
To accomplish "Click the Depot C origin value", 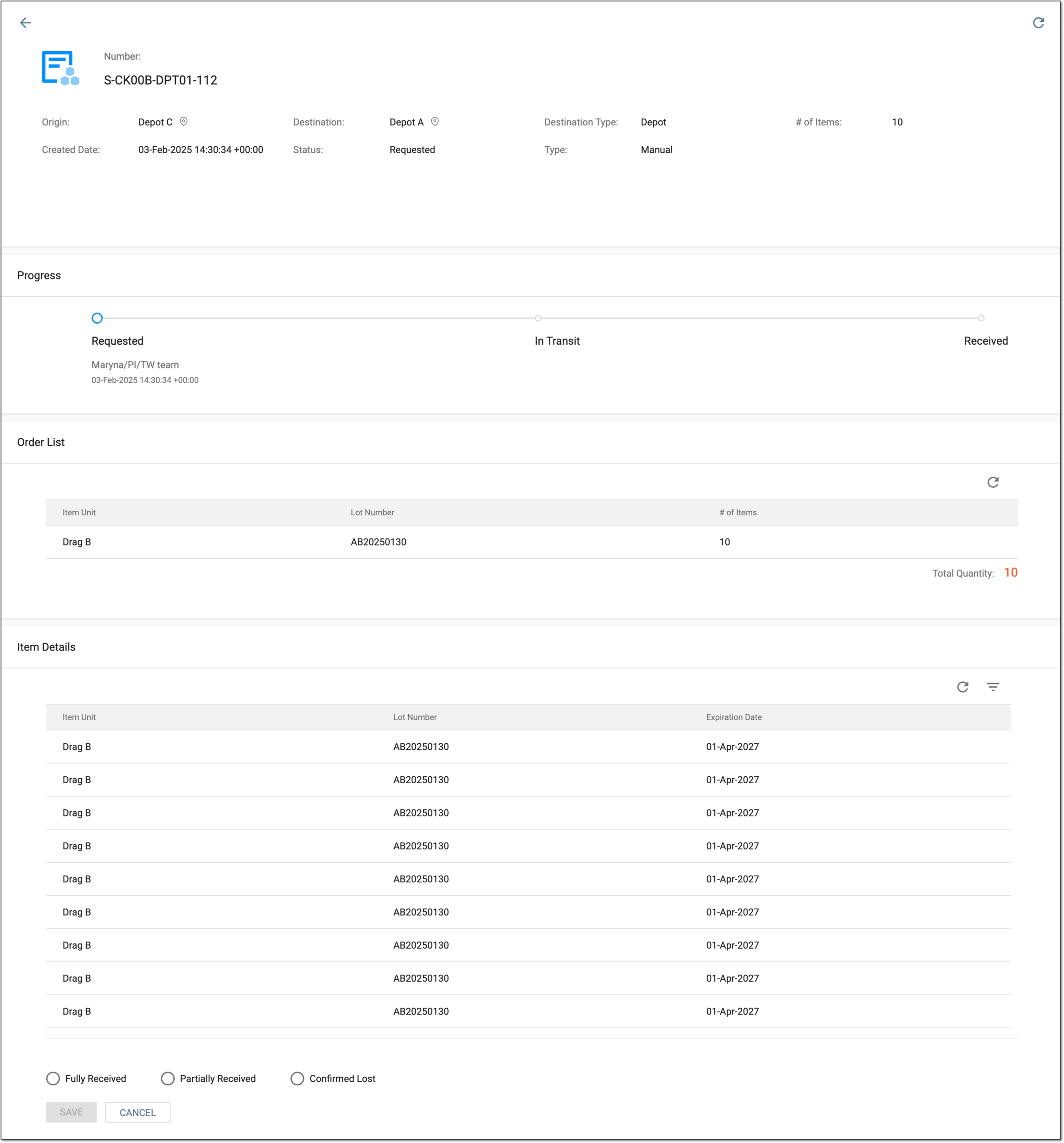I will (x=155, y=122).
